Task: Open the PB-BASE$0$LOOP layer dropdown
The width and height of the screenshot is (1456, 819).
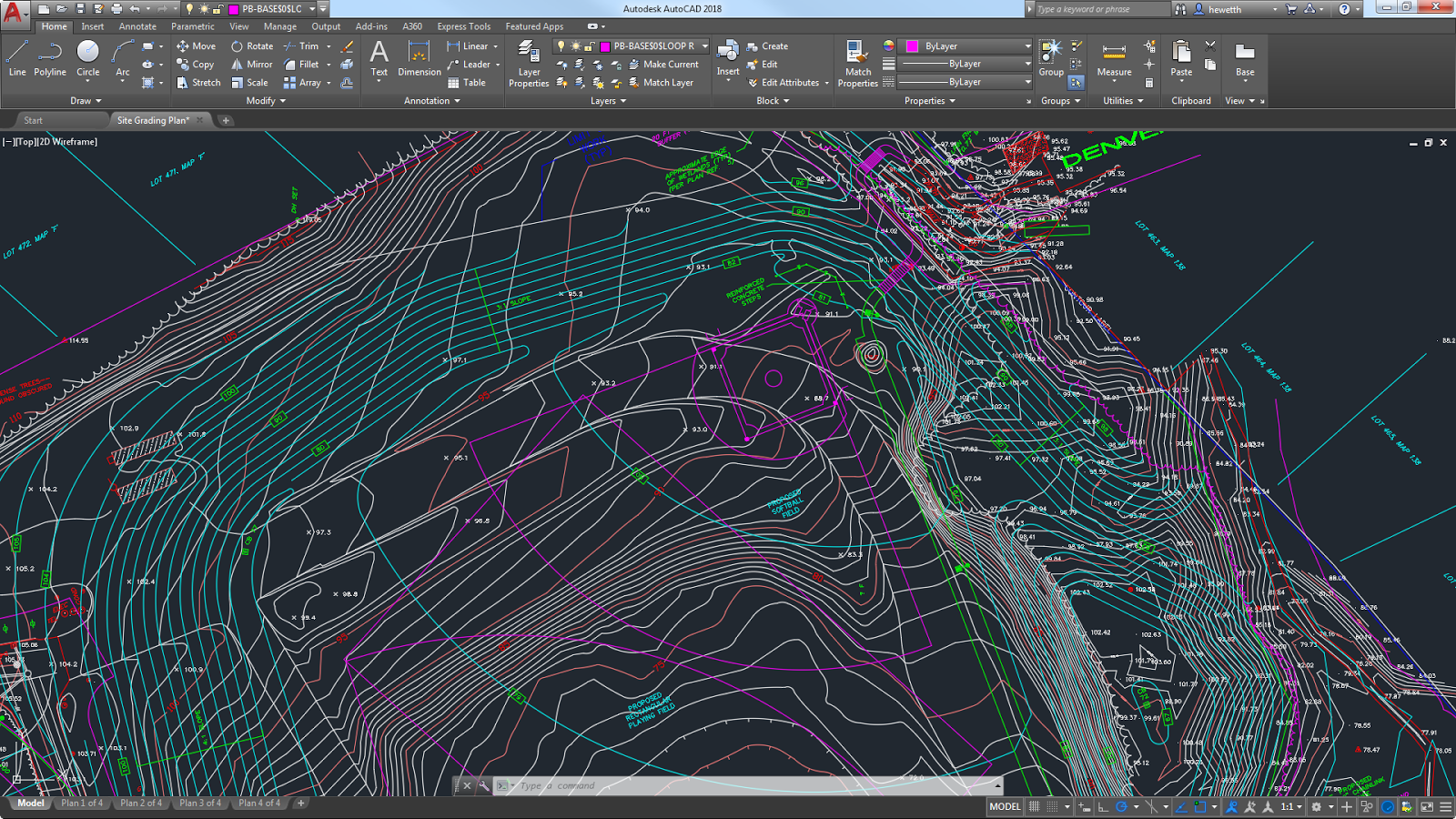Action: click(x=706, y=45)
